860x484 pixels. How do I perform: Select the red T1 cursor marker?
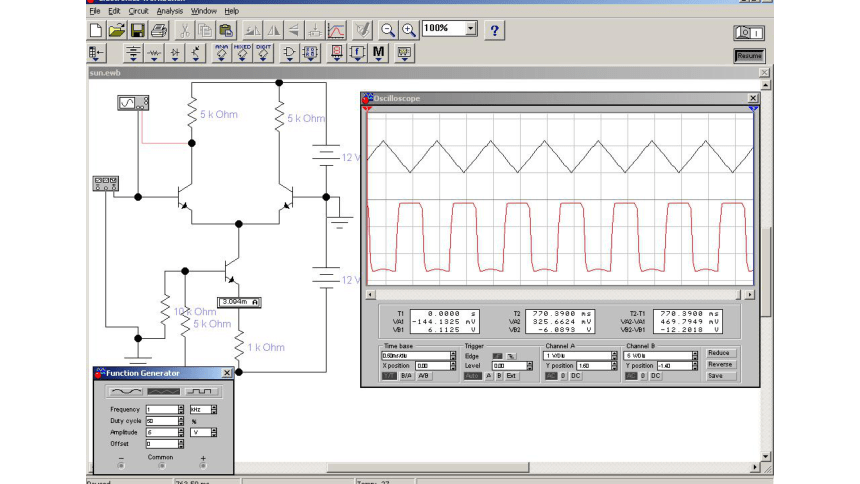(x=367, y=109)
